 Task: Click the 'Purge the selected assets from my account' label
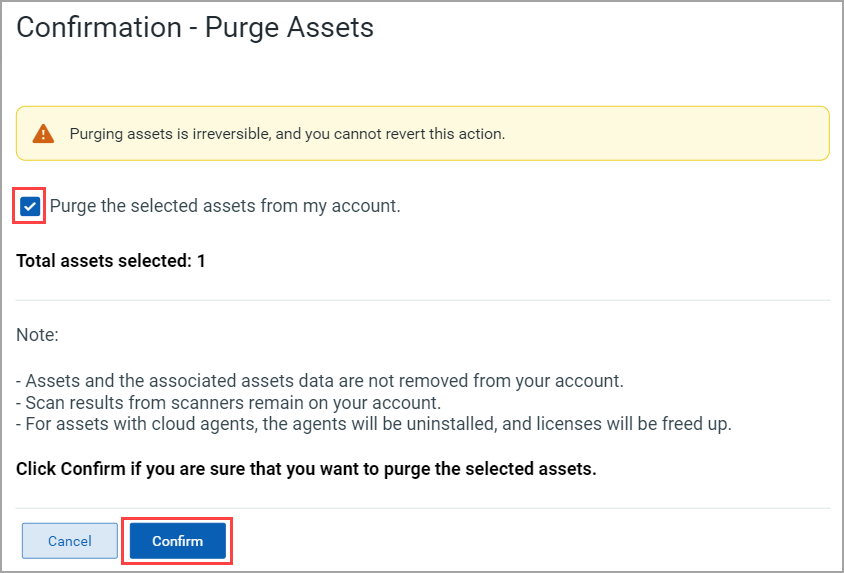(225, 206)
